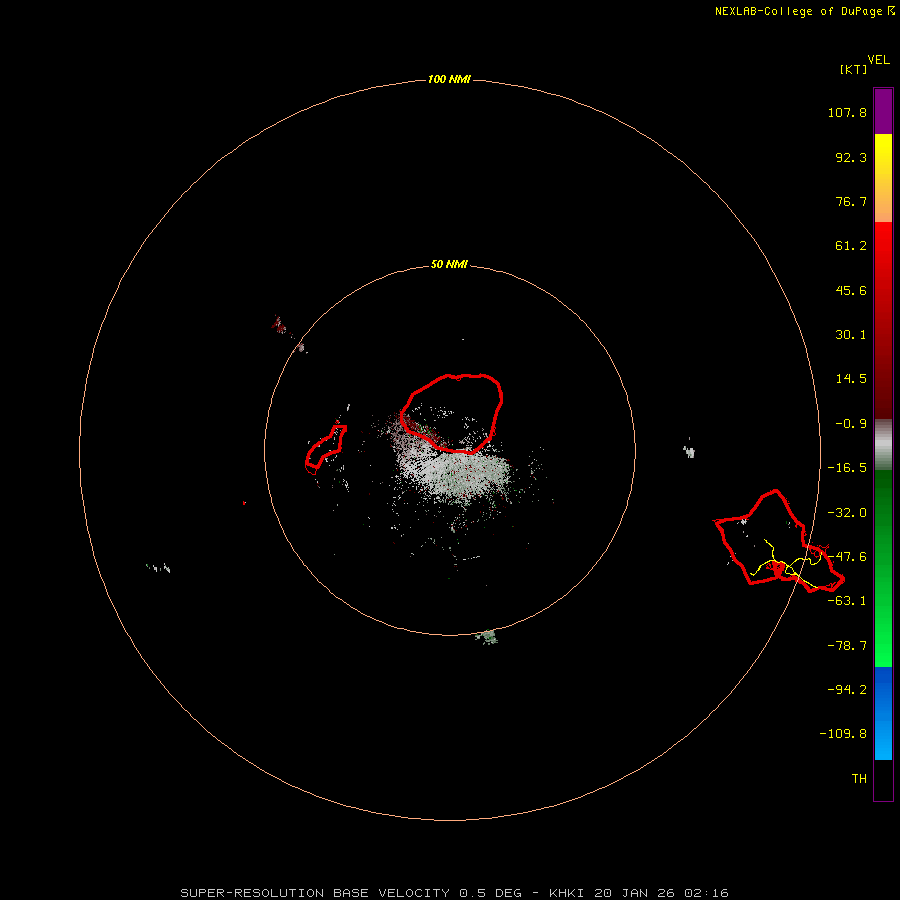Pick the dark red swatch near 14.5

(883, 379)
